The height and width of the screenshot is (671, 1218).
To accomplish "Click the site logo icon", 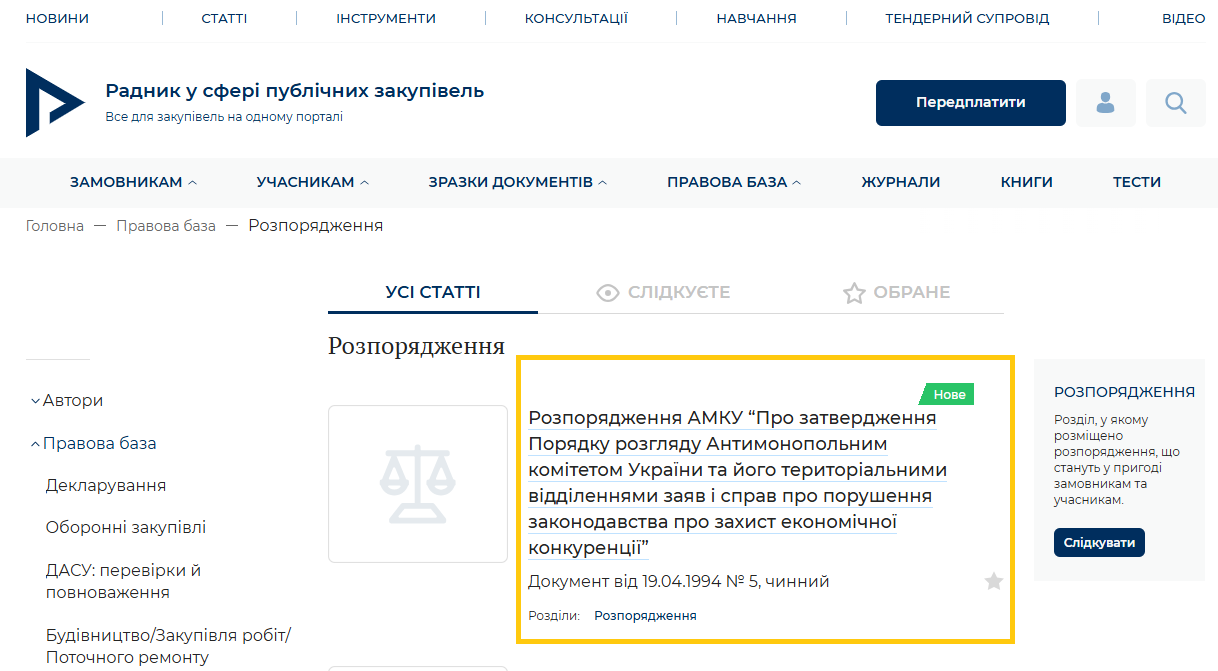I will [55, 103].
